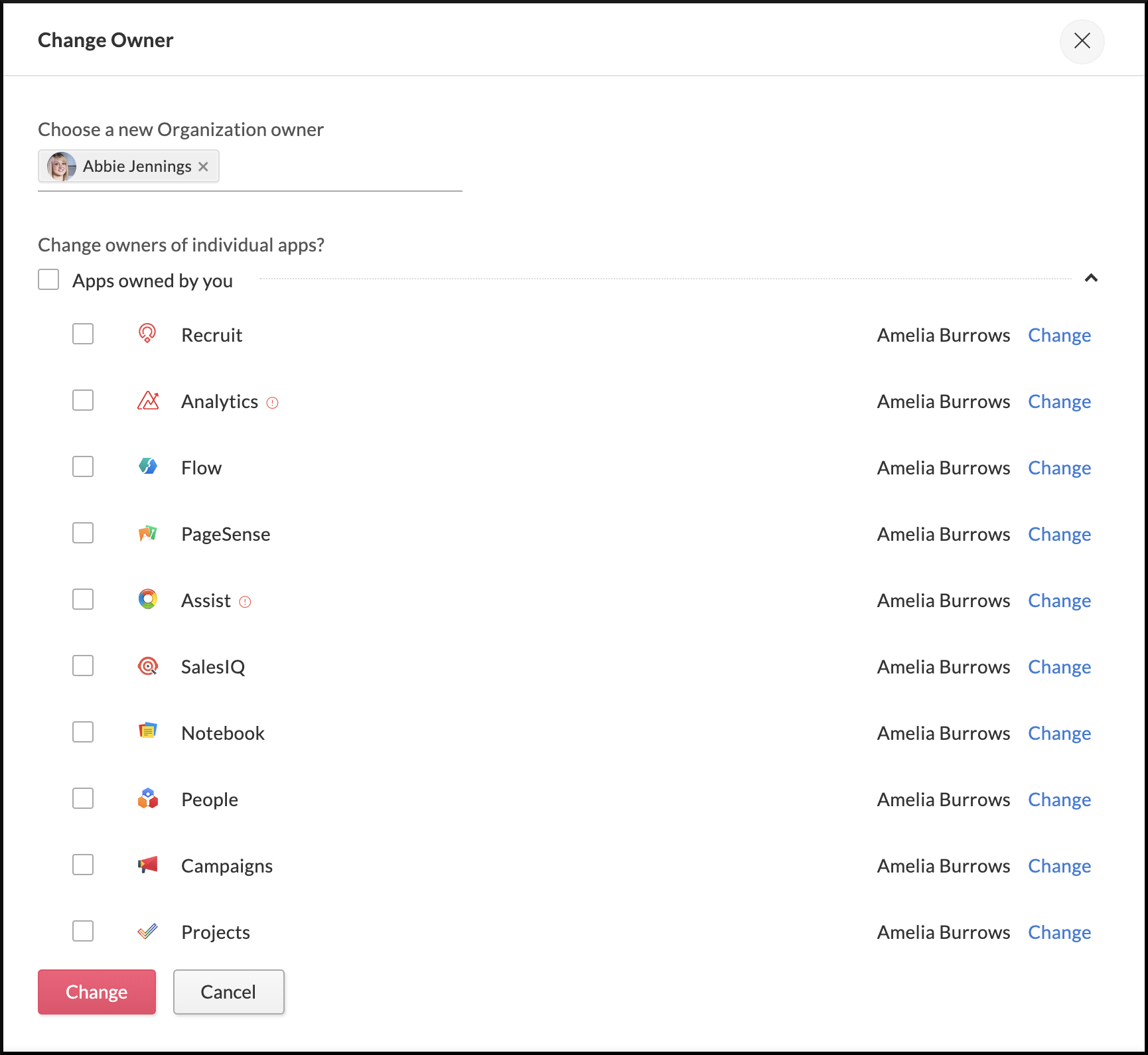Image resolution: width=1148 pixels, height=1055 pixels.
Task: Click the info alert icon next to Assist
Action: click(x=245, y=602)
